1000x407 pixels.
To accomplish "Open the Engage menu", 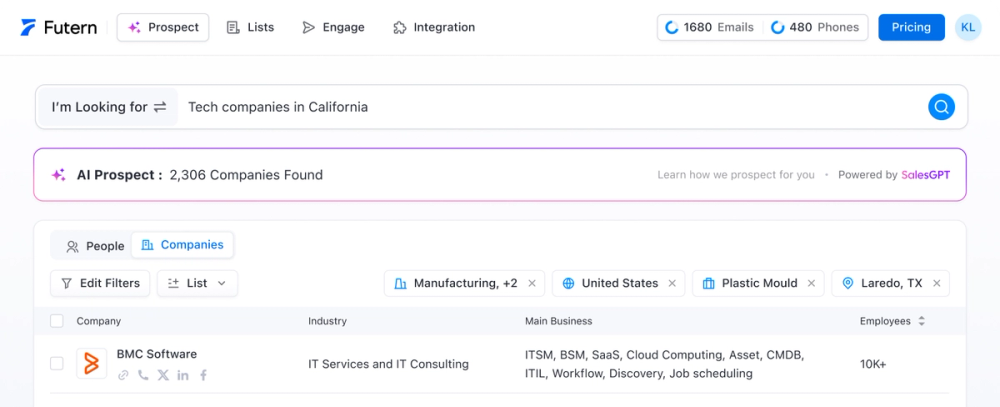I will point(334,27).
